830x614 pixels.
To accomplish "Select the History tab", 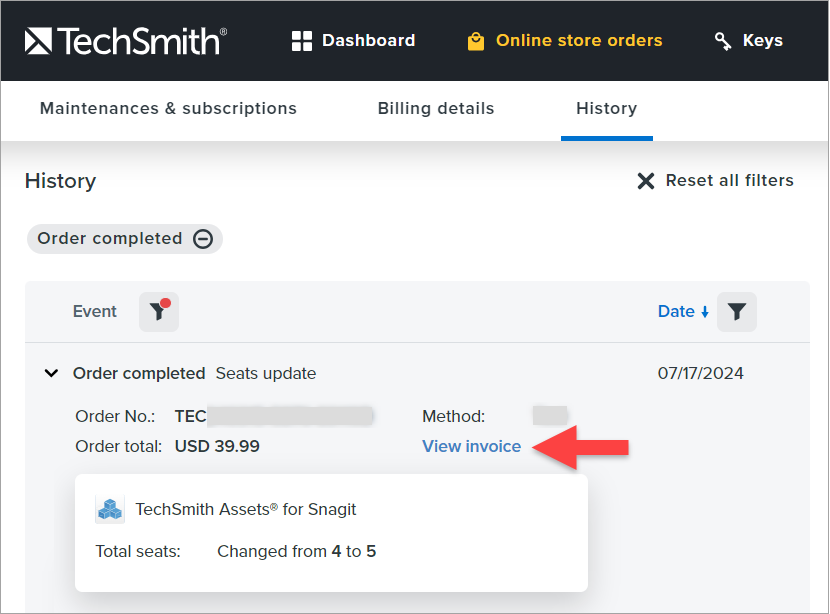I will click(x=606, y=109).
